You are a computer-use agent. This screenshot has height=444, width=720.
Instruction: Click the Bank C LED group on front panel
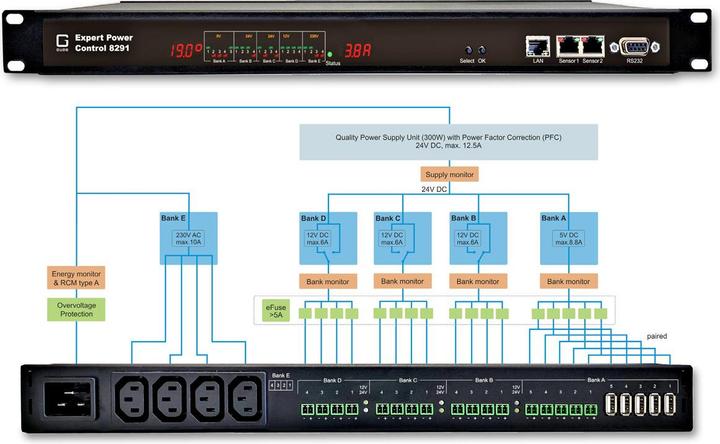coord(268,47)
